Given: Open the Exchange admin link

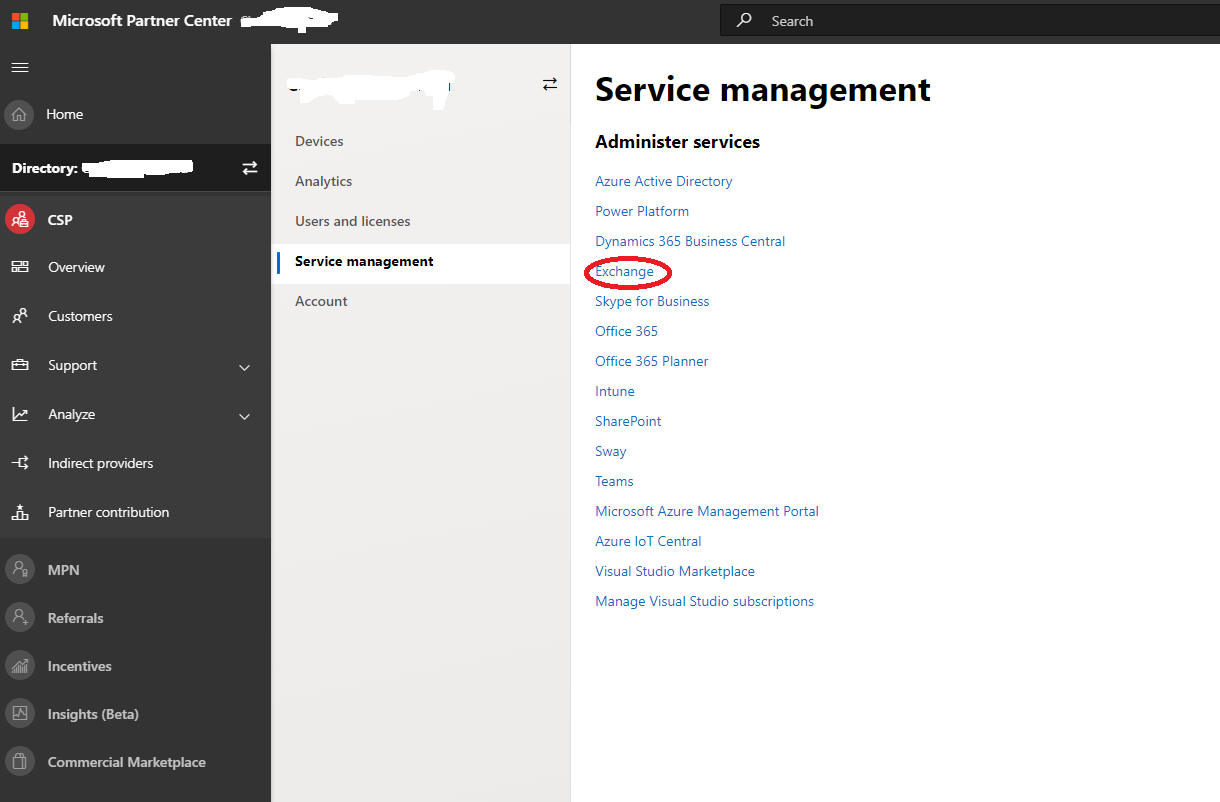Looking at the screenshot, I should click(624, 271).
